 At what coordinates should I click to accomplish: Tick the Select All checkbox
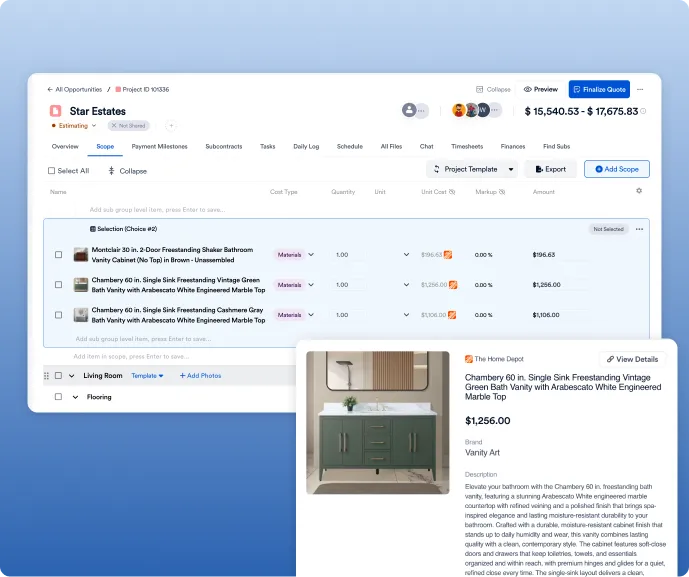pyautogui.click(x=51, y=171)
